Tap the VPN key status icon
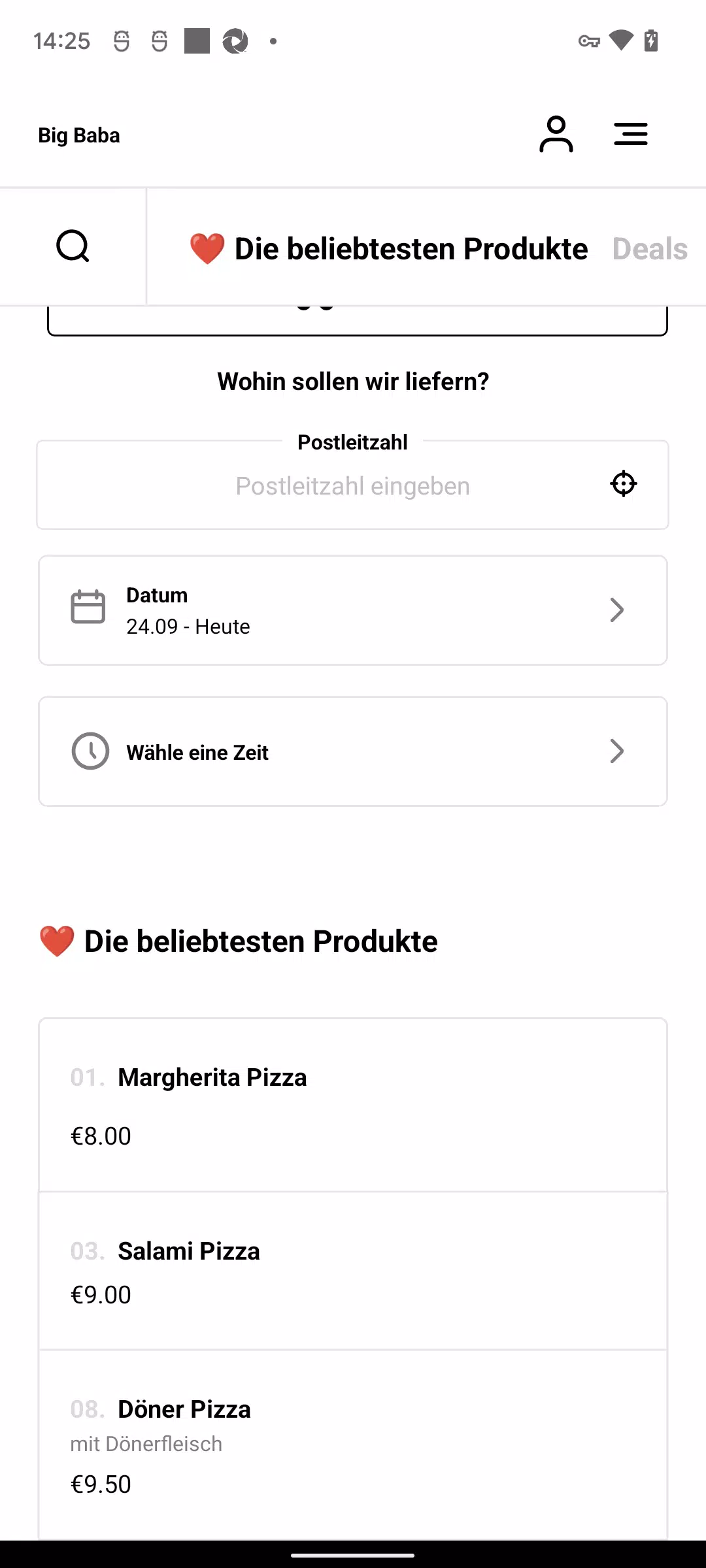The height and width of the screenshot is (1568, 706). pos(589,41)
